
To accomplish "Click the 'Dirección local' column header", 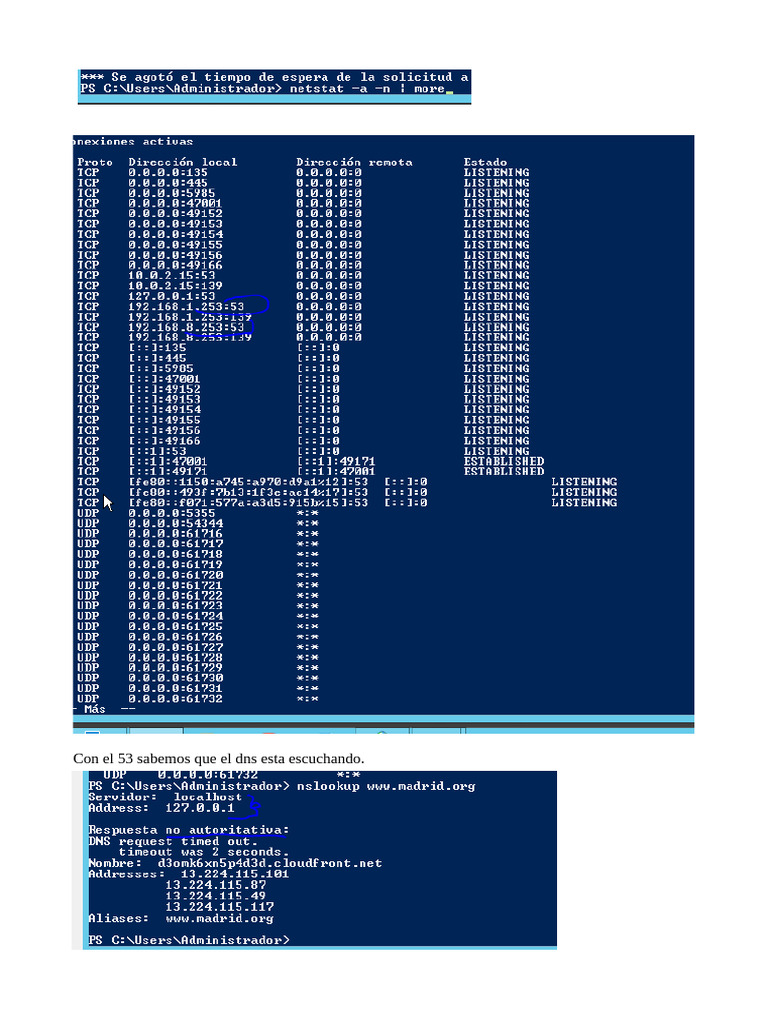I will pos(182,162).
